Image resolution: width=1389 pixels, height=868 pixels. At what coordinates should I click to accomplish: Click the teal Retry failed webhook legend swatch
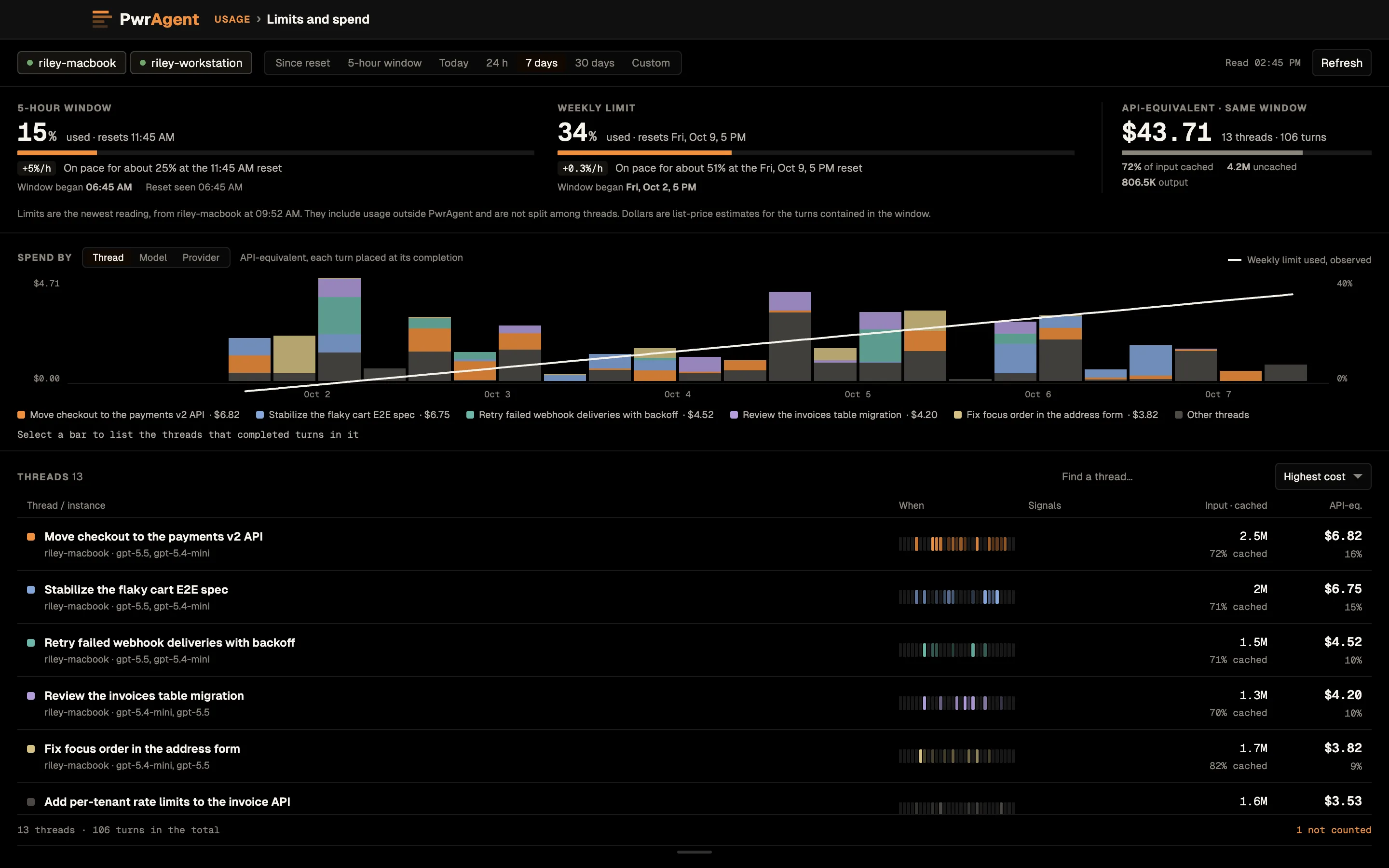point(470,415)
